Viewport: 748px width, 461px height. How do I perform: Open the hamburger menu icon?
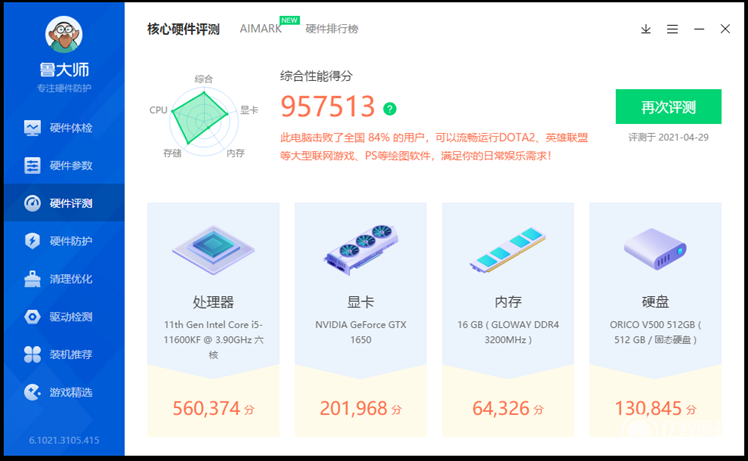pos(672,29)
